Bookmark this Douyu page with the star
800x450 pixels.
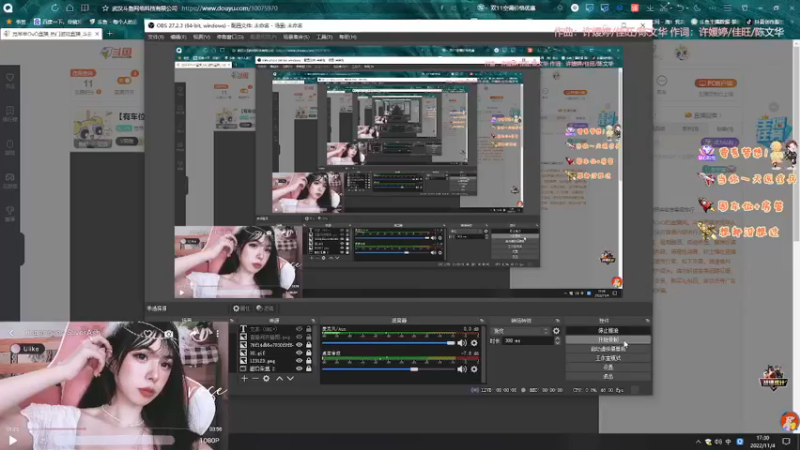[x=105, y=8]
